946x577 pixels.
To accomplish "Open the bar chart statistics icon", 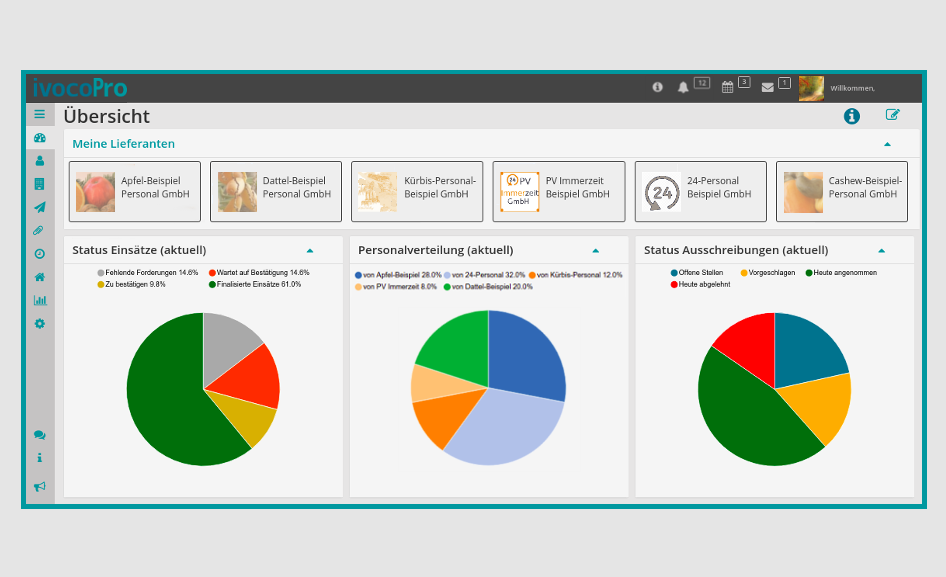I will pos(40,300).
